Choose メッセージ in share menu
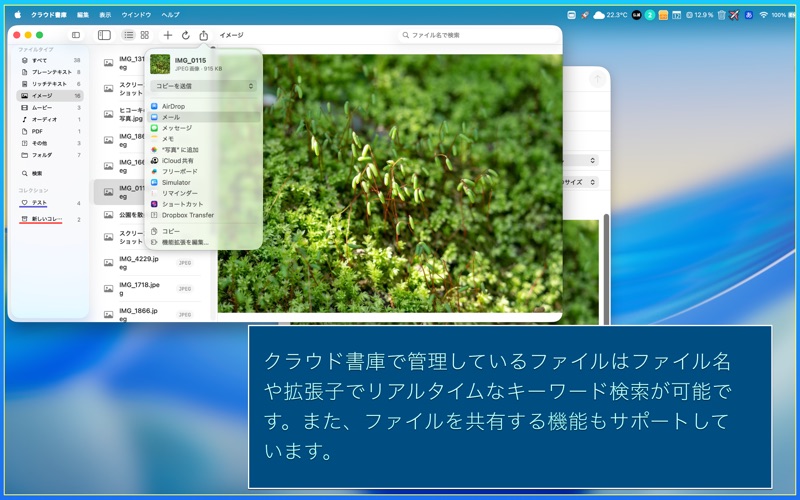 [x=204, y=128]
